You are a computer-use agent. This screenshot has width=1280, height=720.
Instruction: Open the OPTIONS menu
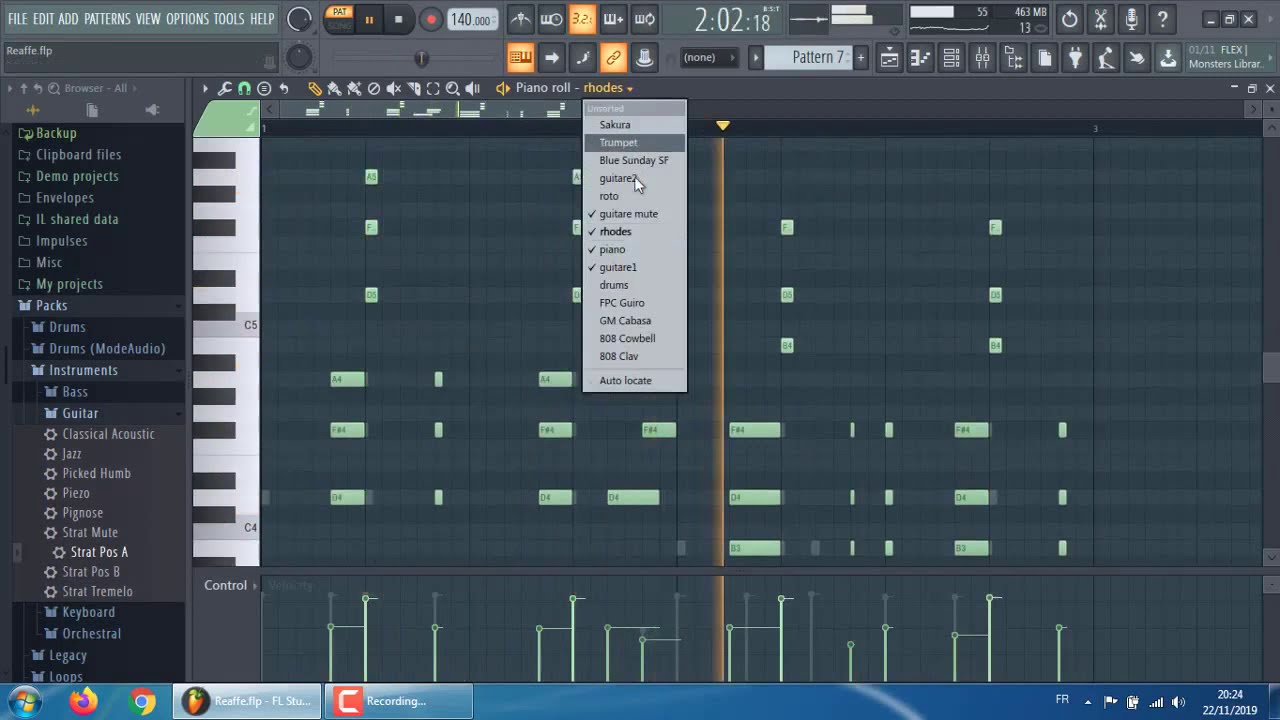pyautogui.click(x=187, y=19)
